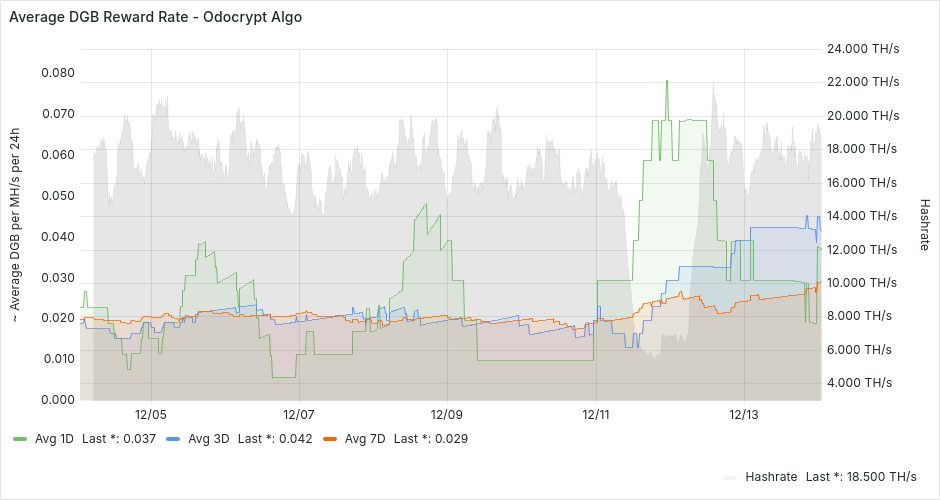Select the 12/05 date label on x-axis

point(150,414)
